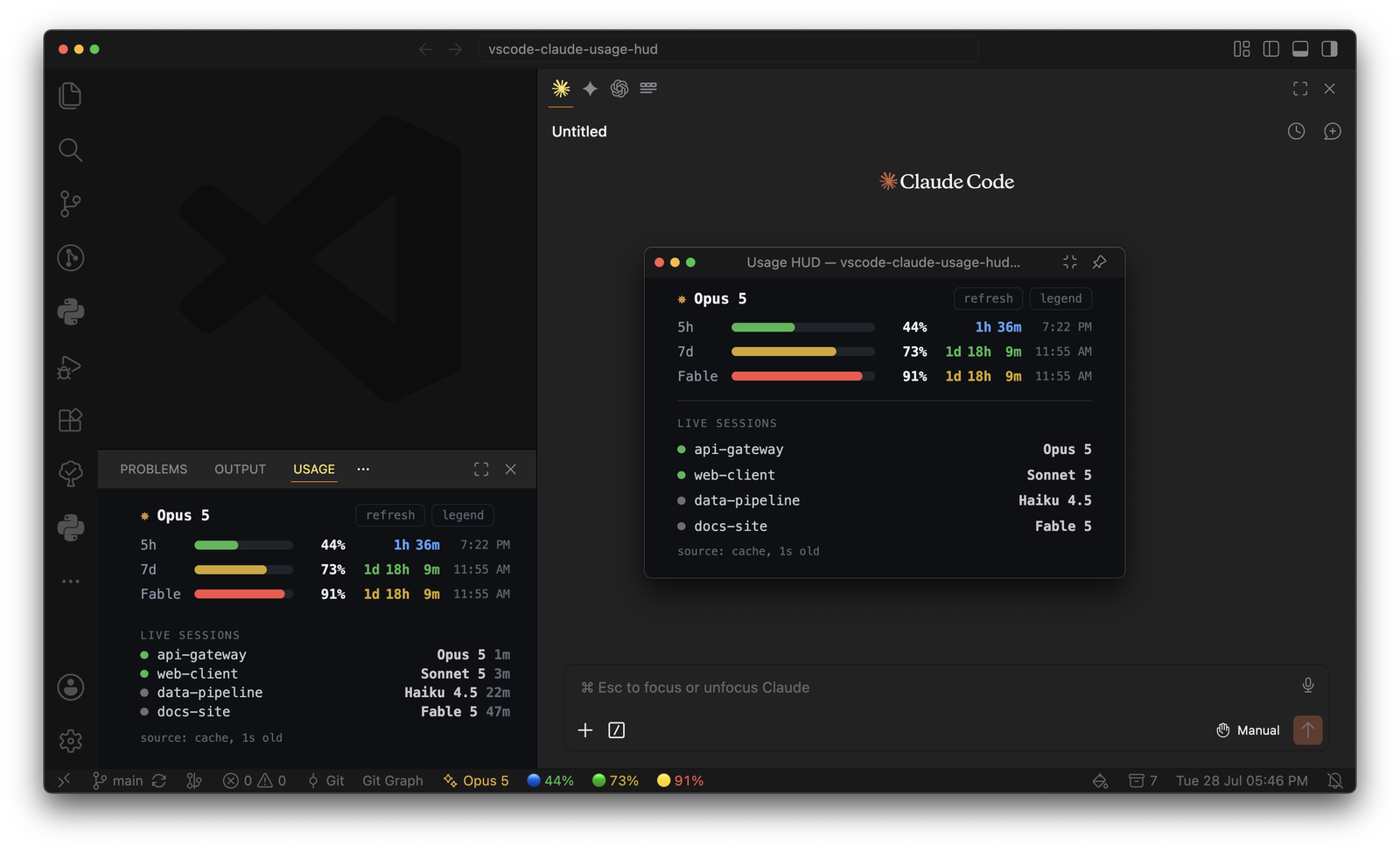Image resolution: width=1400 pixels, height=851 pixels.
Task: Show more panel tabs ellipsis
Action: [x=363, y=469]
